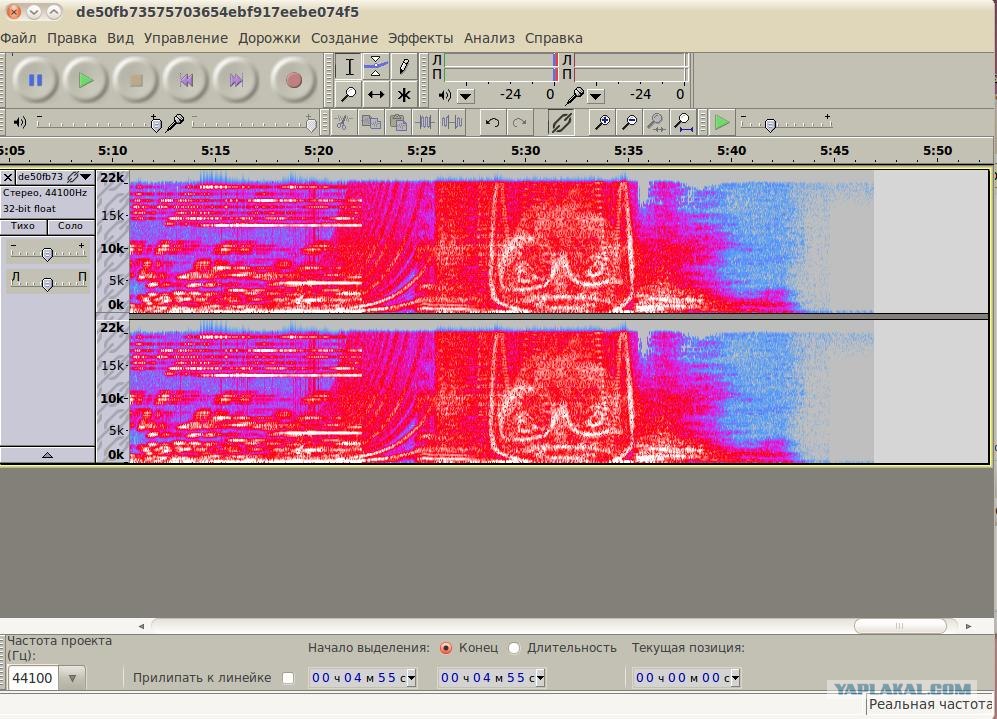This screenshot has height=719, width=997.
Task: Click the Redo arrow icon
Action: tap(519, 122)
